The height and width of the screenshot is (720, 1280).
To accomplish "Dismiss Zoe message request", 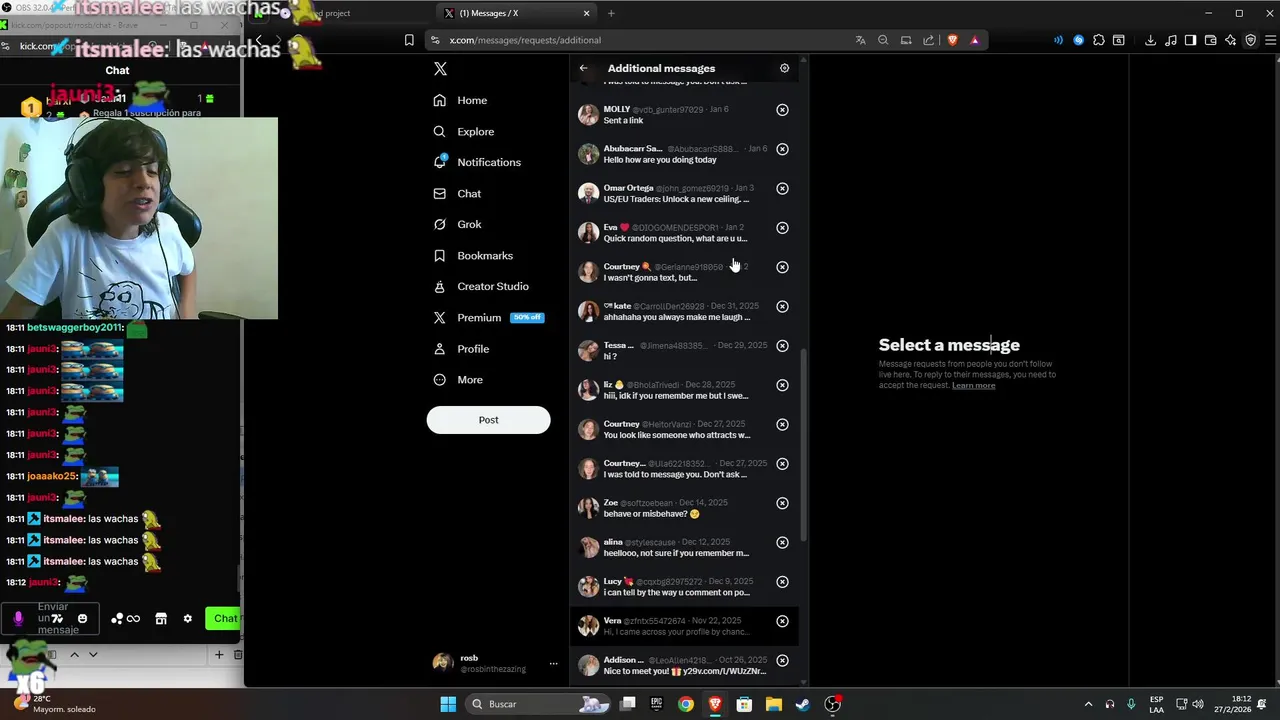I will click(x=782, y=503).
